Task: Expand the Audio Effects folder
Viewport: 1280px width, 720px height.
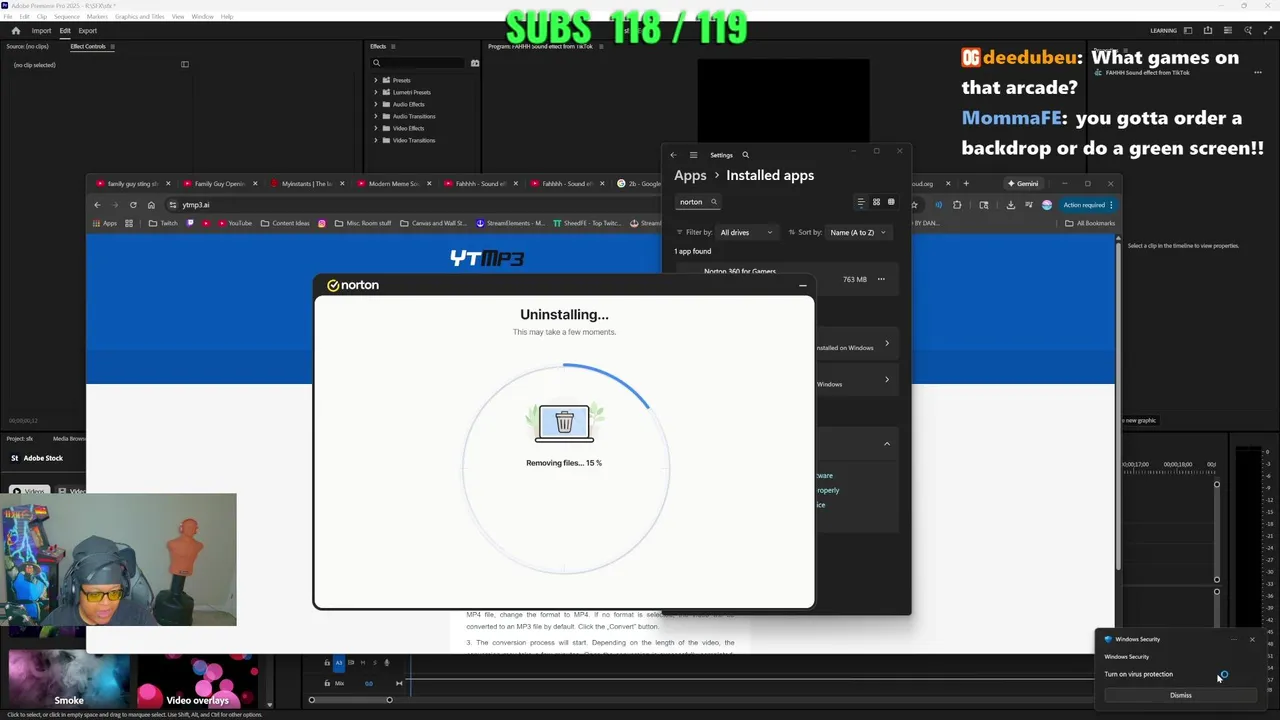Action: point(376,104)
